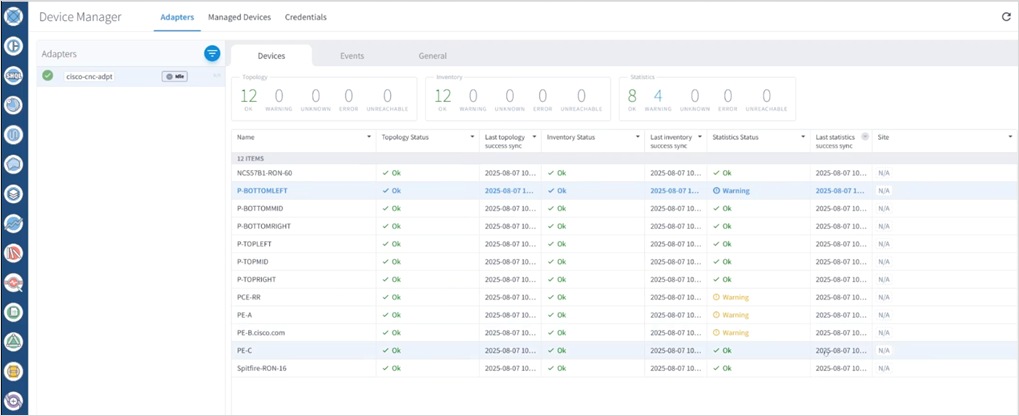Open the SHQL sidebar icon

14,75
